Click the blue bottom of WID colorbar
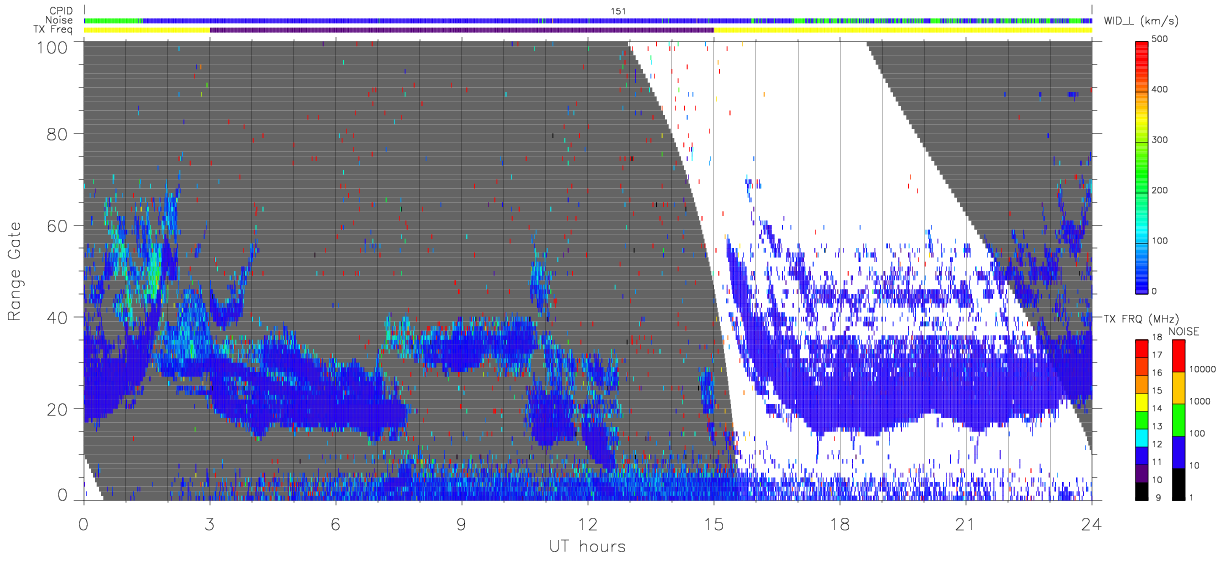The width and height of the screenshot is (1228, 567). (1142, 278)
